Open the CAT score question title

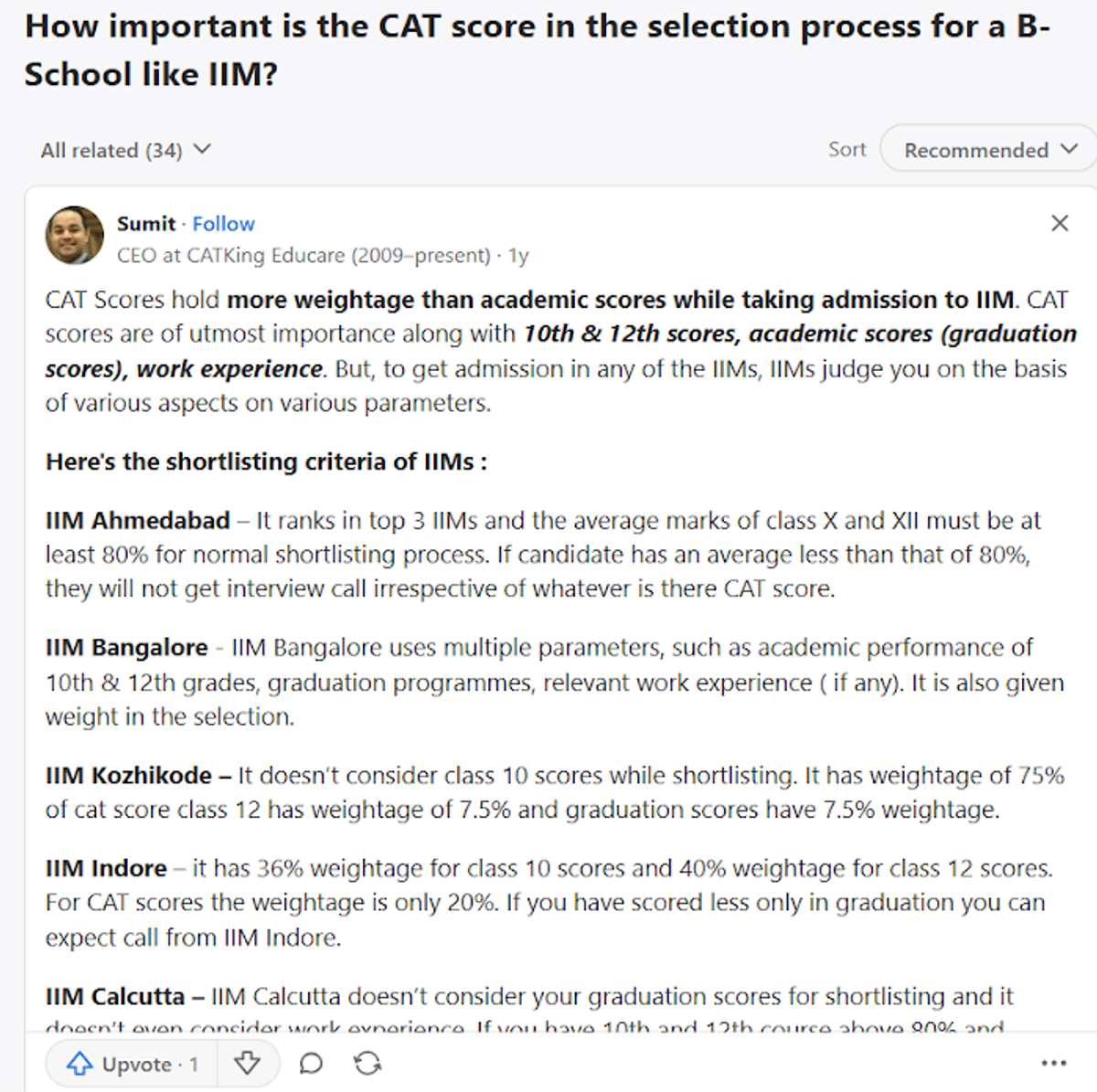[x=538, y=50]
